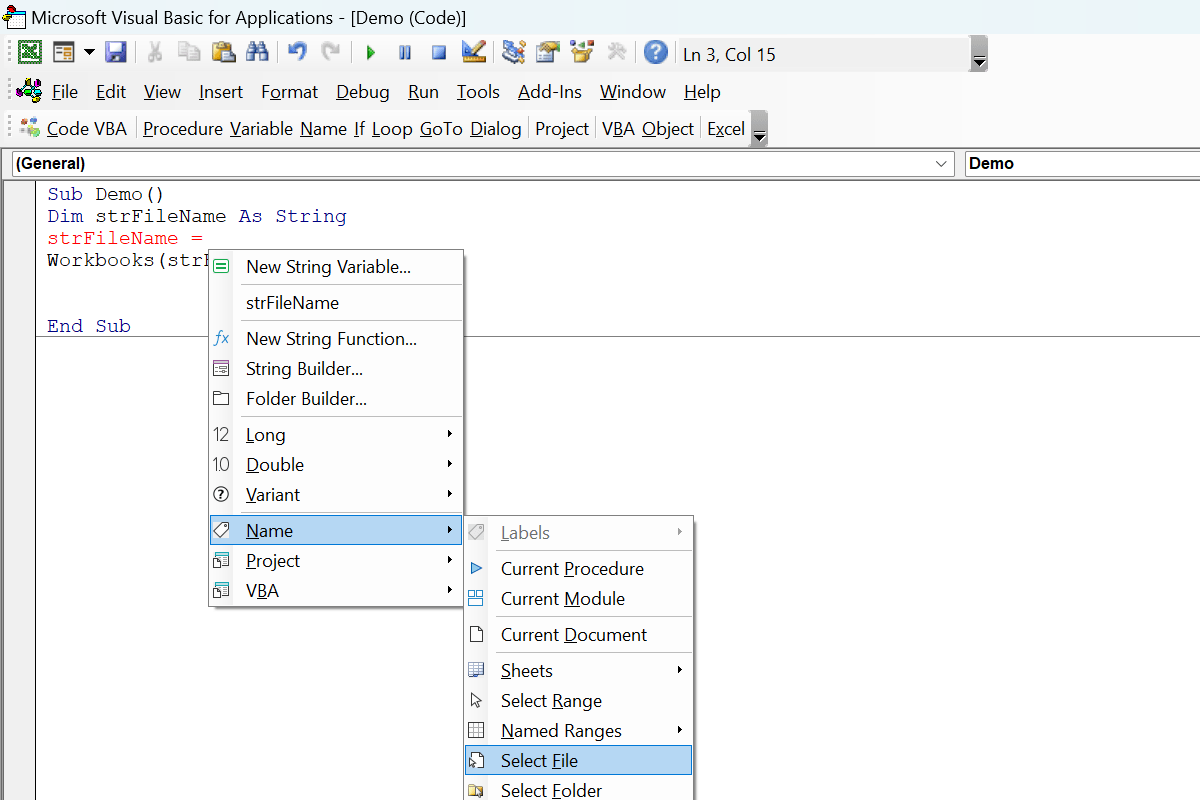Open the Code VBA toolbar menu

(74, 129)
